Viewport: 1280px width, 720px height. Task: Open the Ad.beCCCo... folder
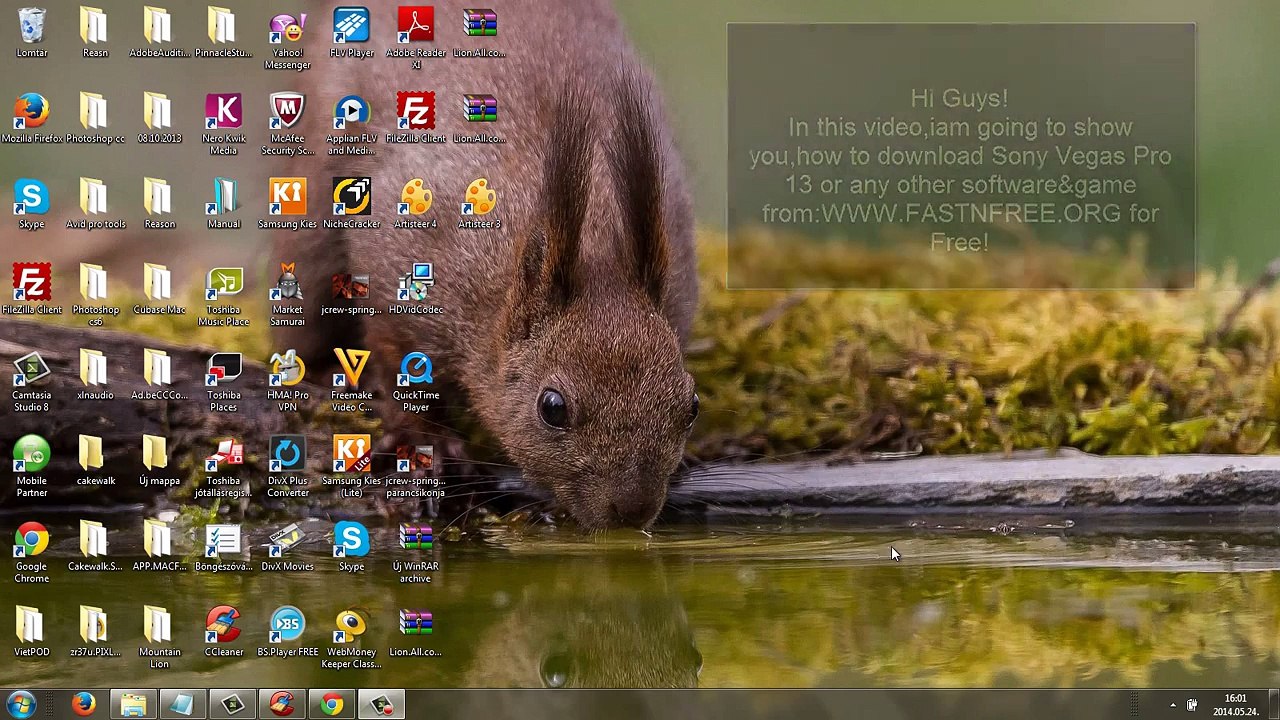point(159,376)
